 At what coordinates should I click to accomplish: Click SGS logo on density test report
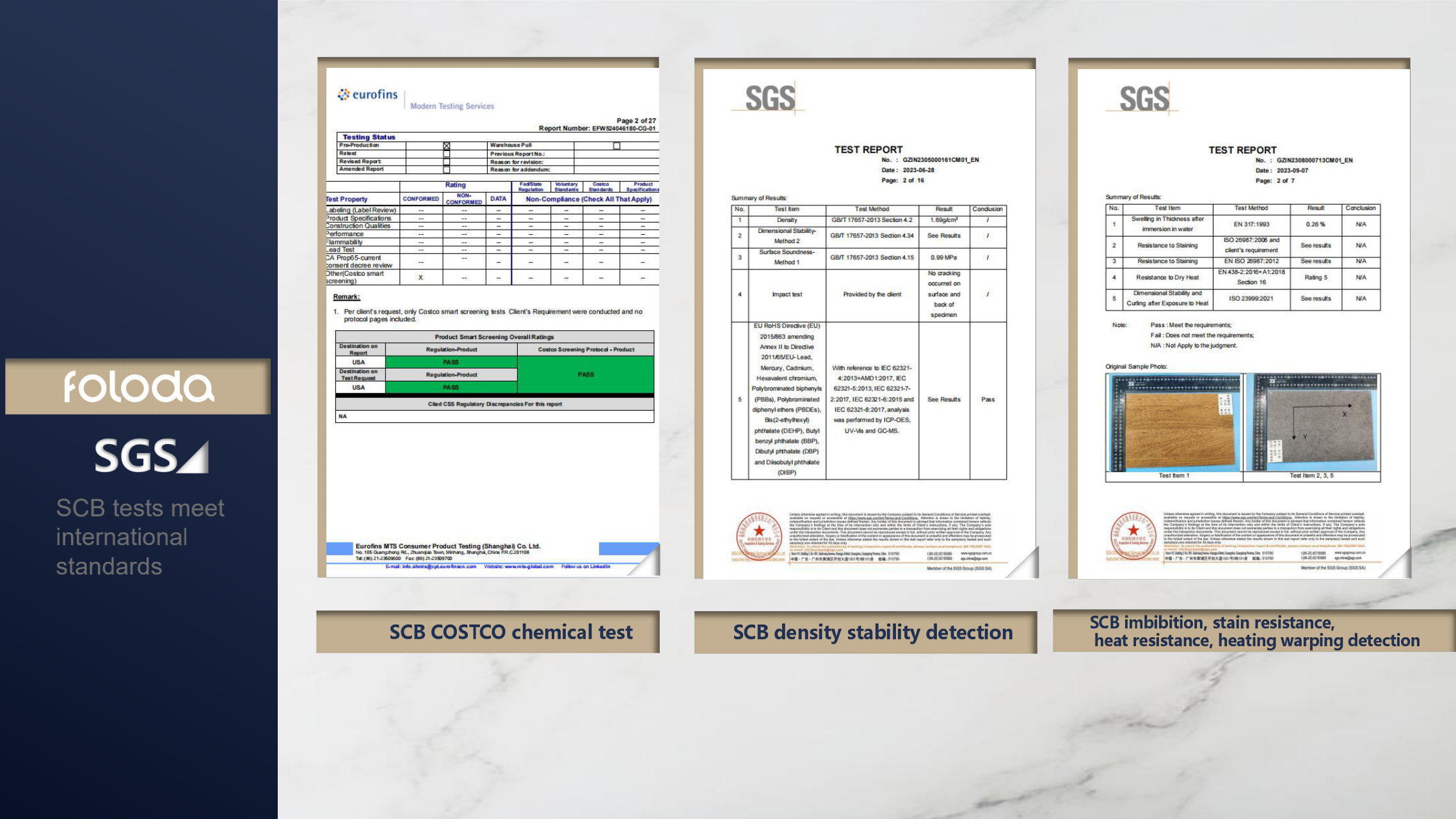769,99
